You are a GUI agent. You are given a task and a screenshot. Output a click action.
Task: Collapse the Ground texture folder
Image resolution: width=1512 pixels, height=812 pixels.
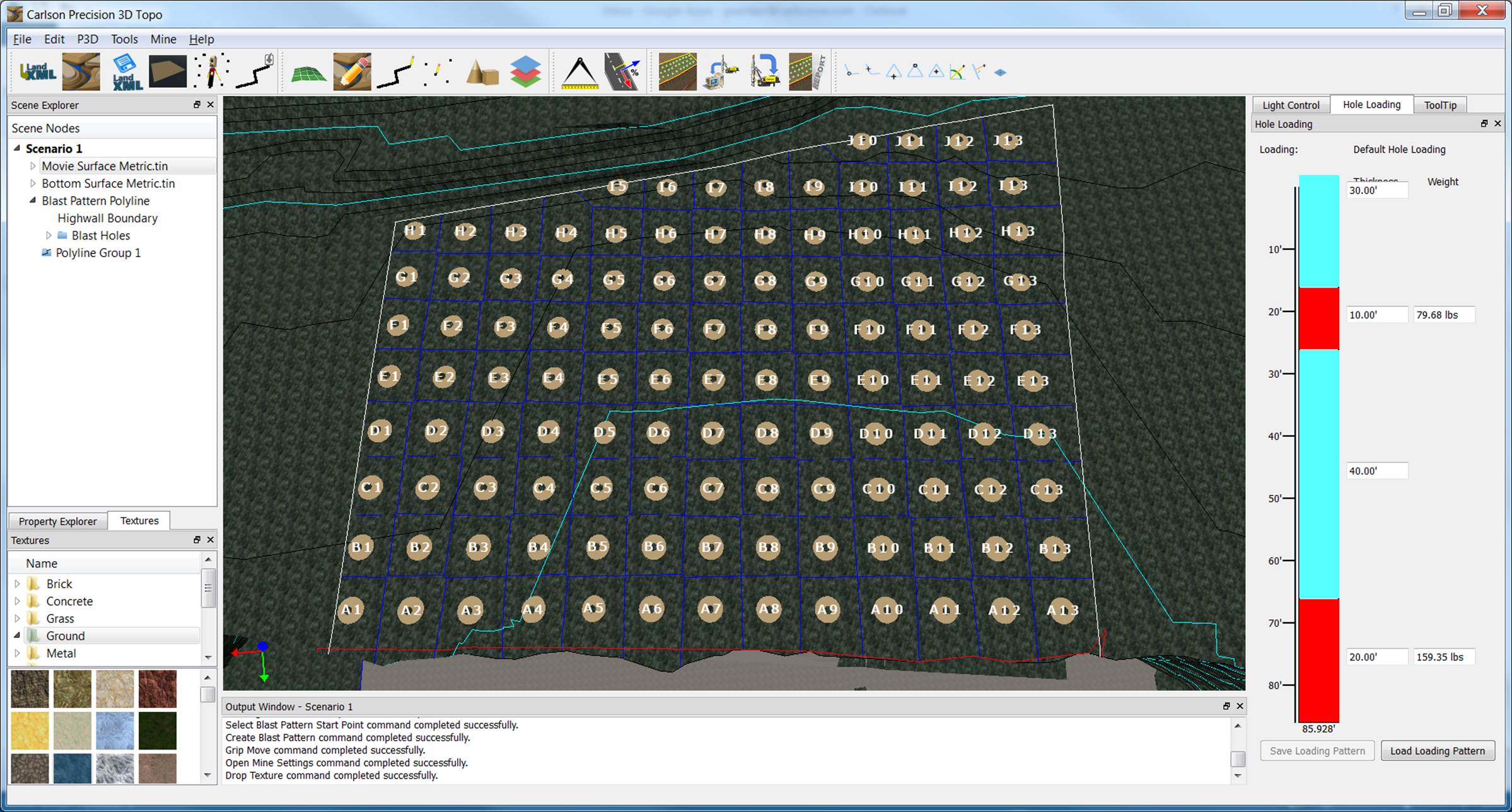(17, 635)
